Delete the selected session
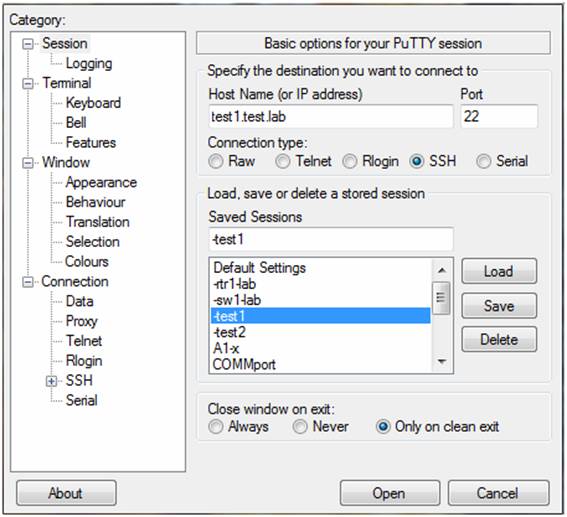This screenshot has height=517, width=567. [x=499, y=339]
